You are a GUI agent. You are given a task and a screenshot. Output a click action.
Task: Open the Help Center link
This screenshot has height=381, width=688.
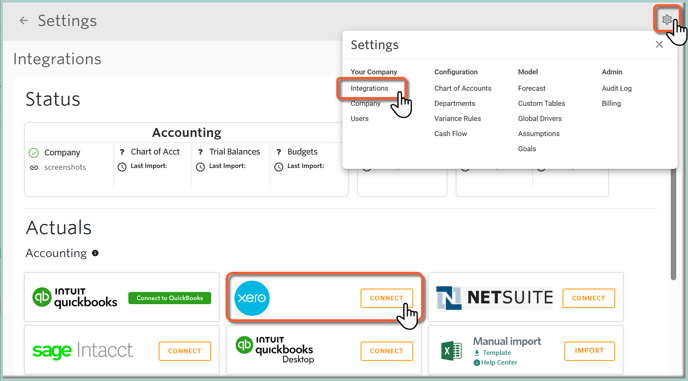499,363
